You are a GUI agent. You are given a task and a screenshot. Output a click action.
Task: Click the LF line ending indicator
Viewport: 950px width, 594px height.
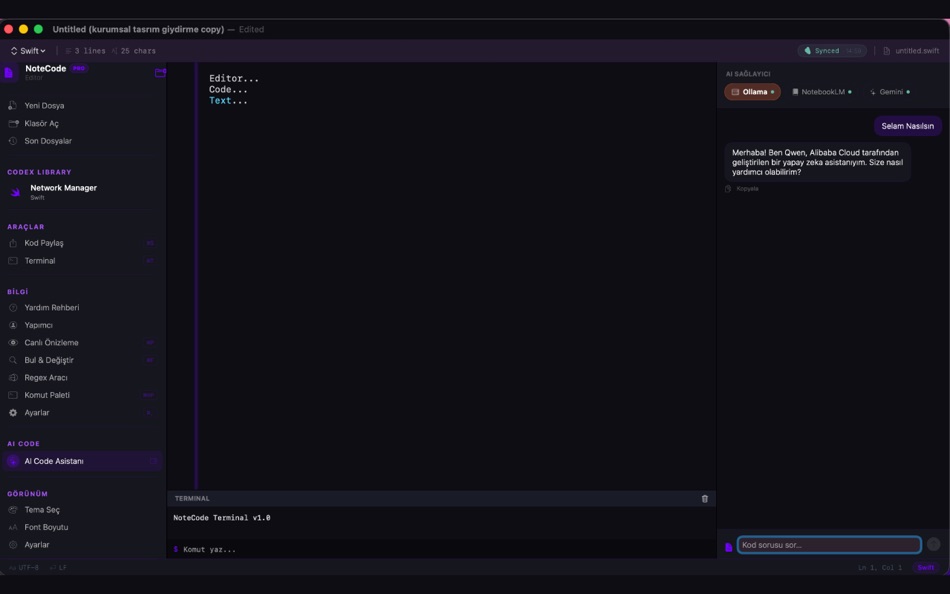[x=58, y=568]
